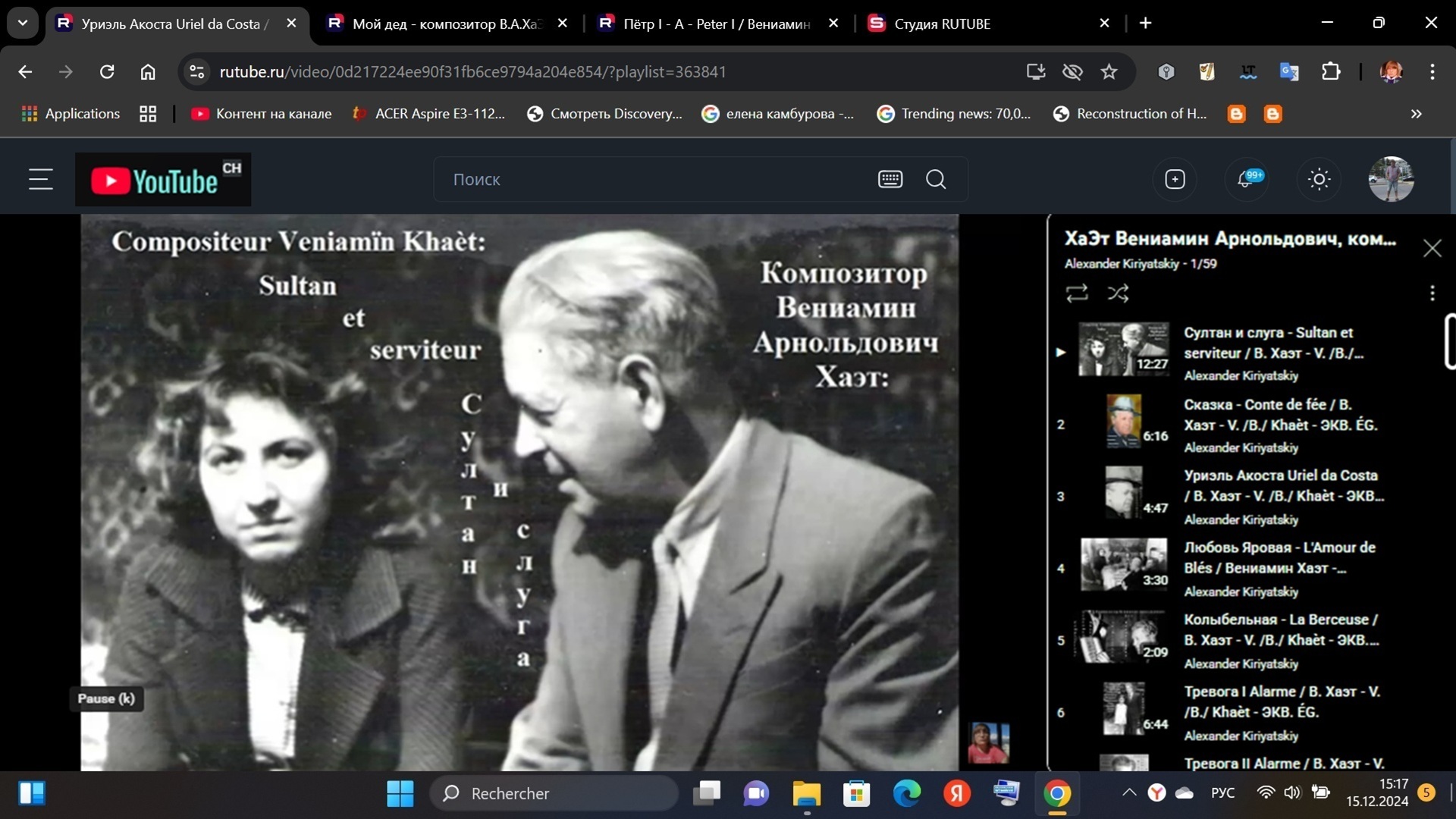
Task: Toggle playlist repeat loop
Action: tap(1076, 293)
